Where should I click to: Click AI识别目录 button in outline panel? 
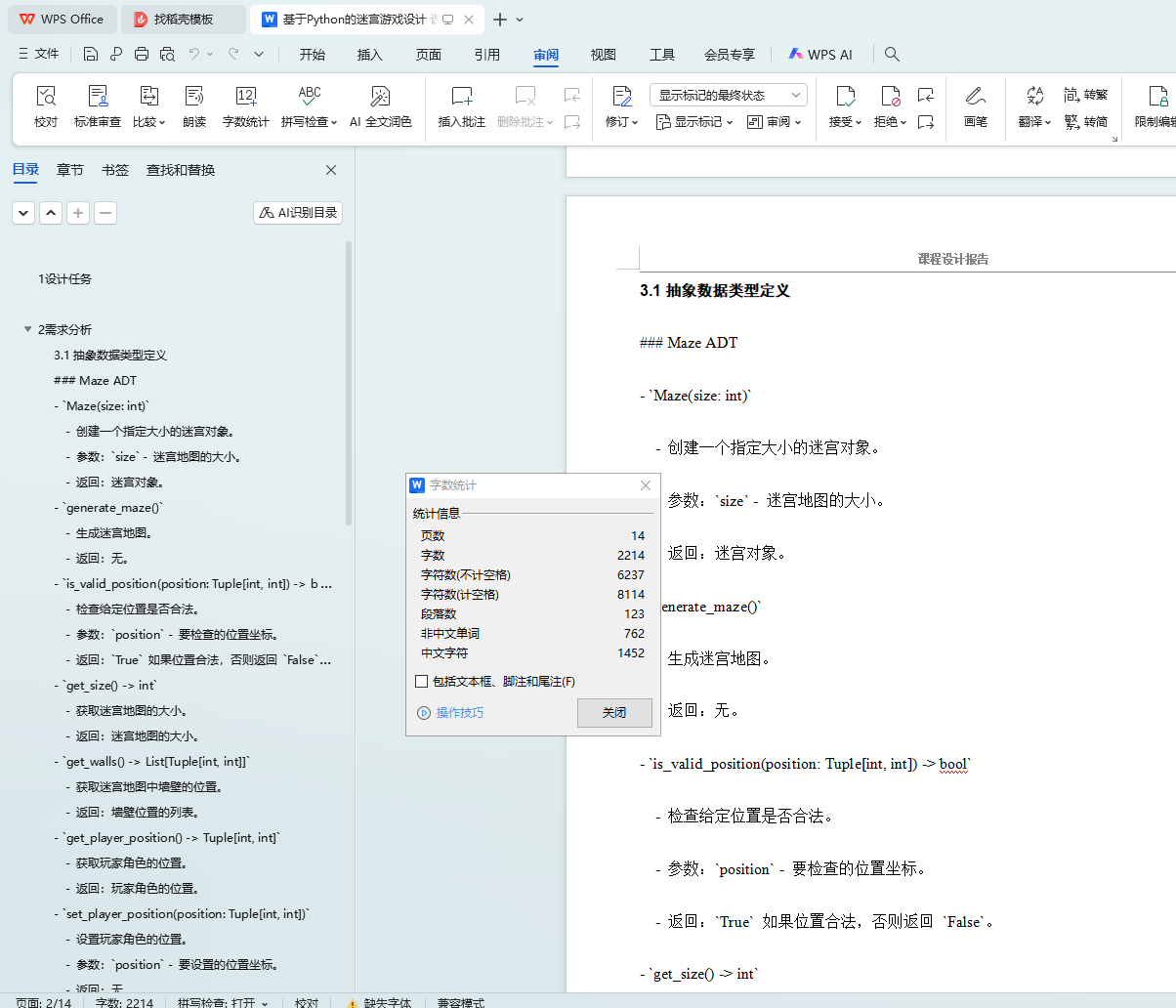pyautogui.click(x=298, y=213)
